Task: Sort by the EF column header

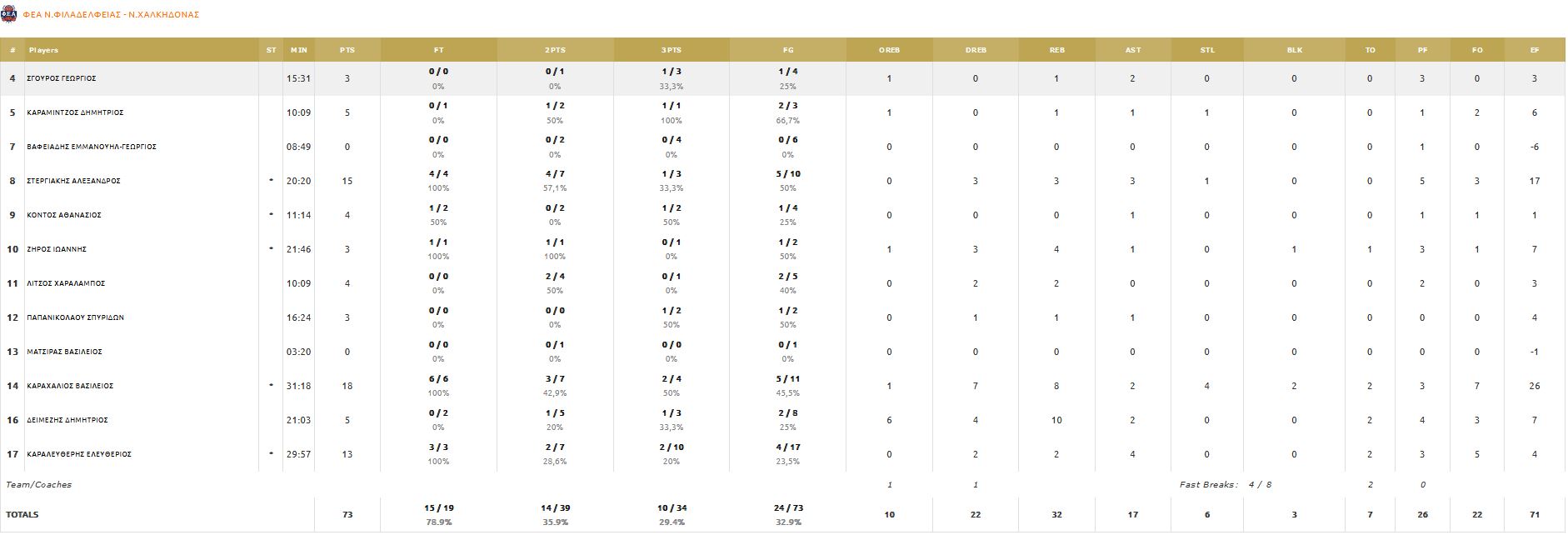Action: (x=1534, y=50)
